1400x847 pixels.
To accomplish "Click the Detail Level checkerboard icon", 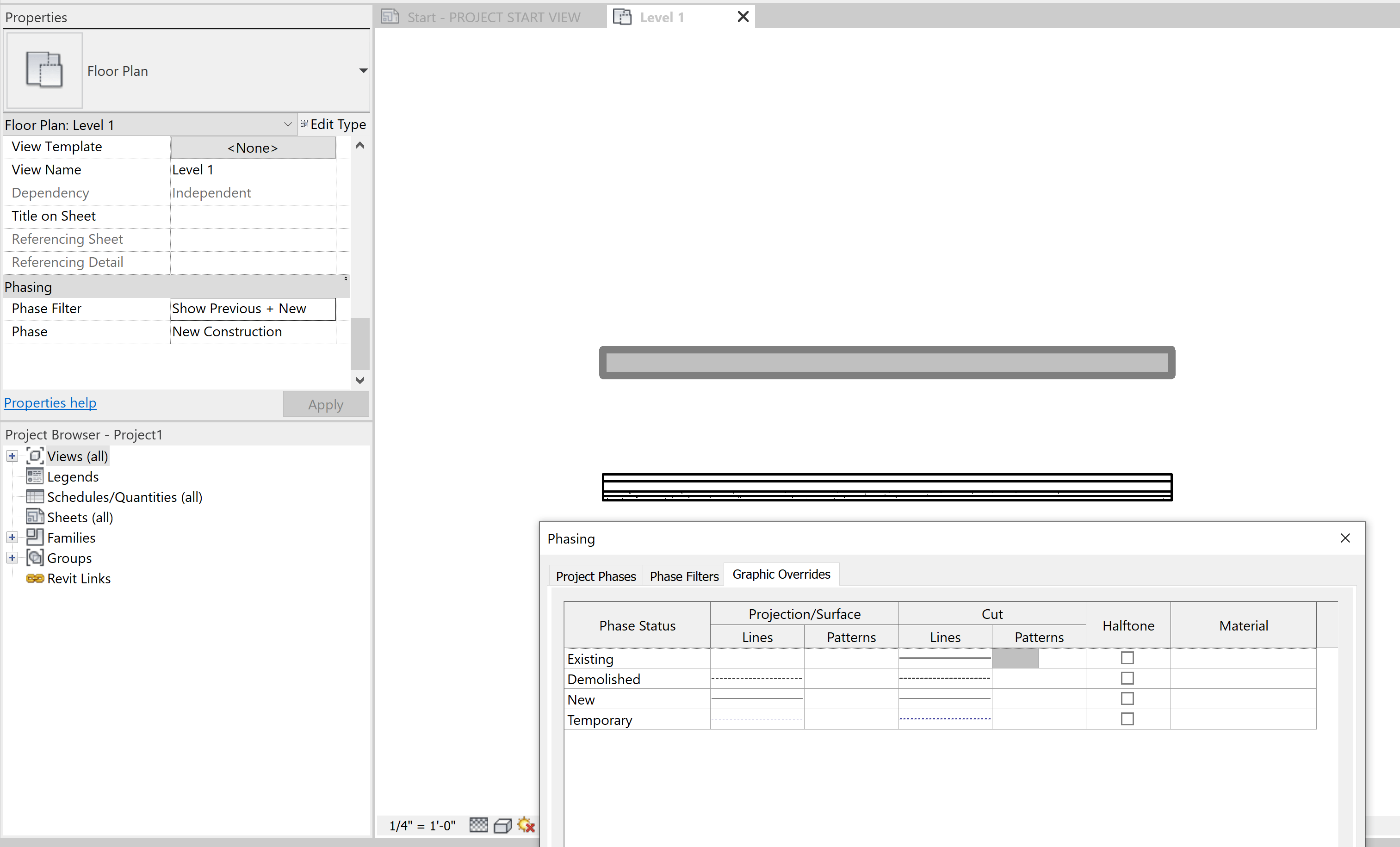I will 478,825.
